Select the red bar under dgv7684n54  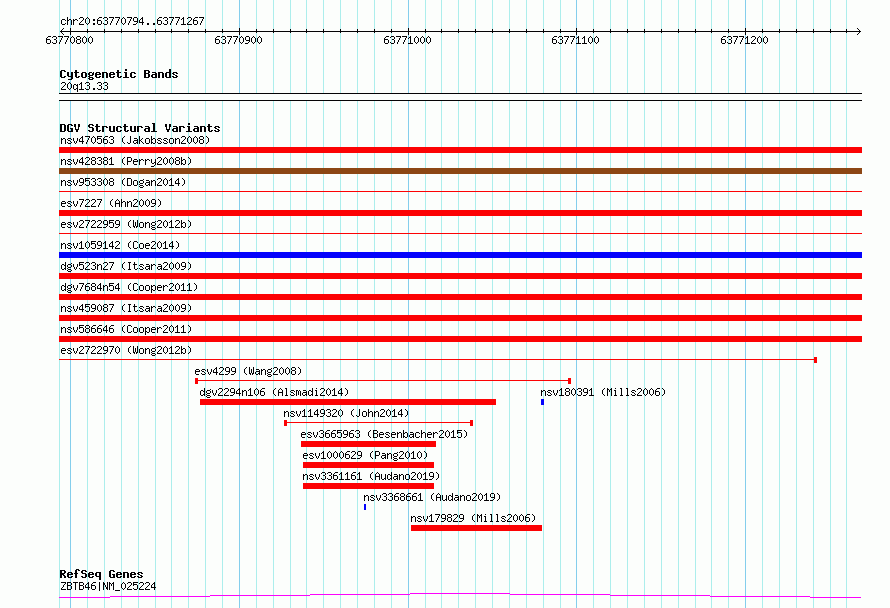click(460, 297)
